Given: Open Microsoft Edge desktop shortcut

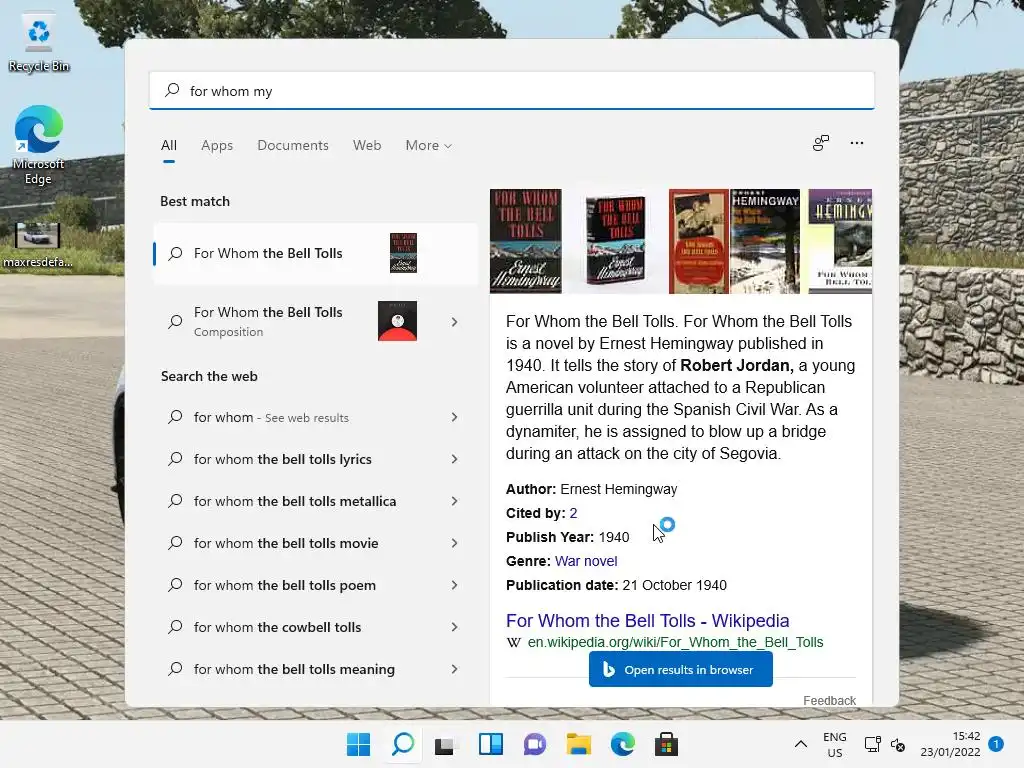Looking at the screenshot, I should [x=39, y=145].
